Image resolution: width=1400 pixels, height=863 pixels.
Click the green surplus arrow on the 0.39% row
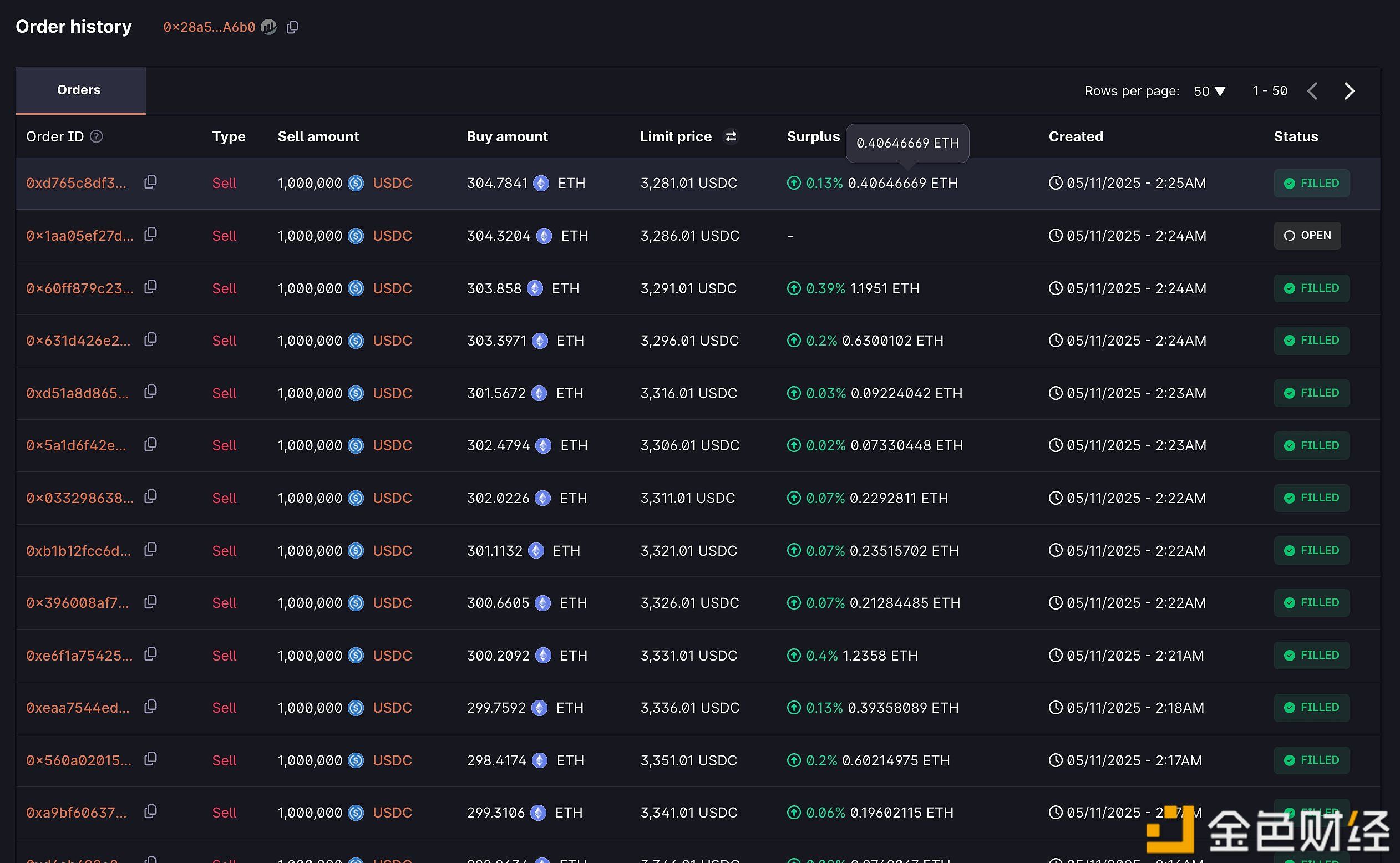793,288
